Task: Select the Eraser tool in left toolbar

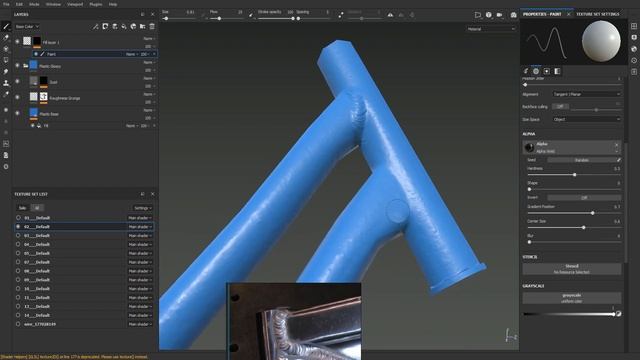Action: coord(6,38)
